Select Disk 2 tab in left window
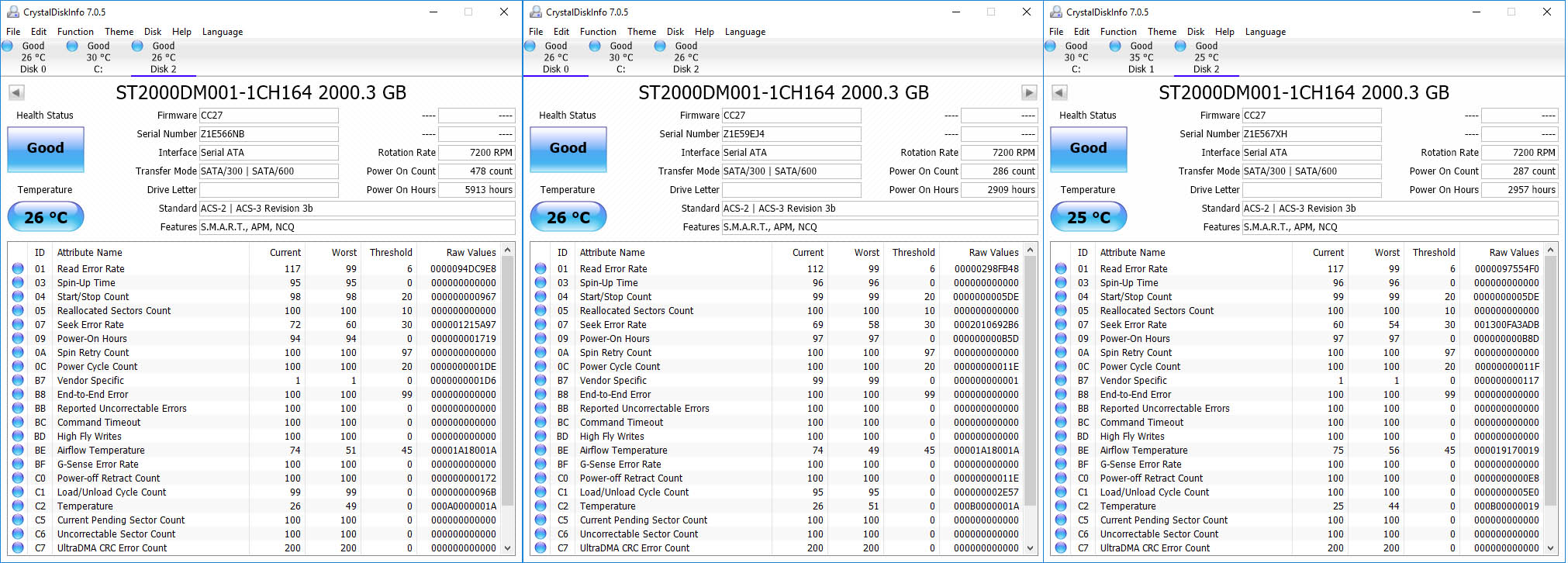1568x563 pixels. (x=164, y=57)
